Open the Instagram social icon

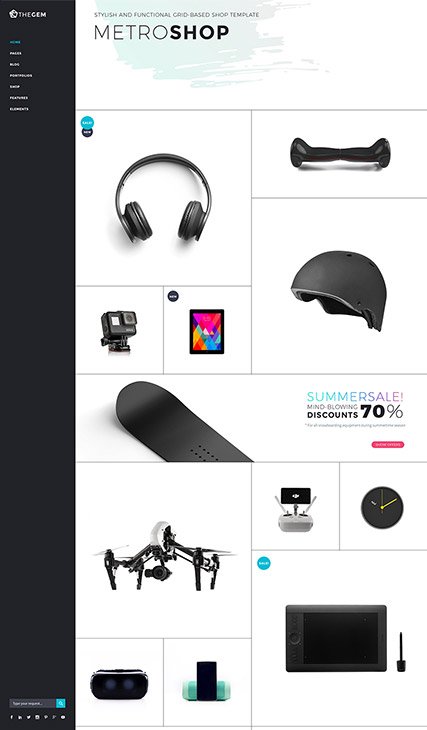click(37, 717)
